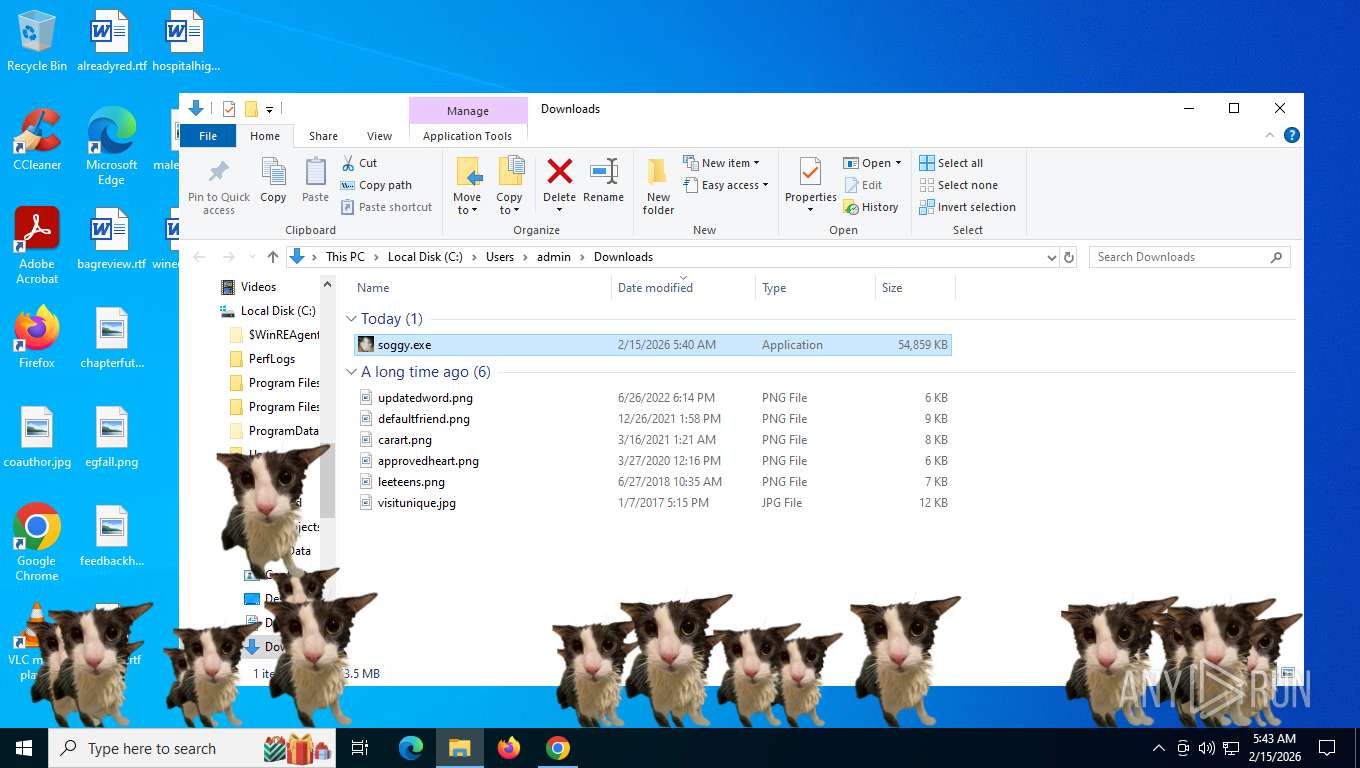Viewport: 1360px width, 768px height.
Task: Open Firefox from the taskbar
Action: pyautogui.click(x=509, y=748)
